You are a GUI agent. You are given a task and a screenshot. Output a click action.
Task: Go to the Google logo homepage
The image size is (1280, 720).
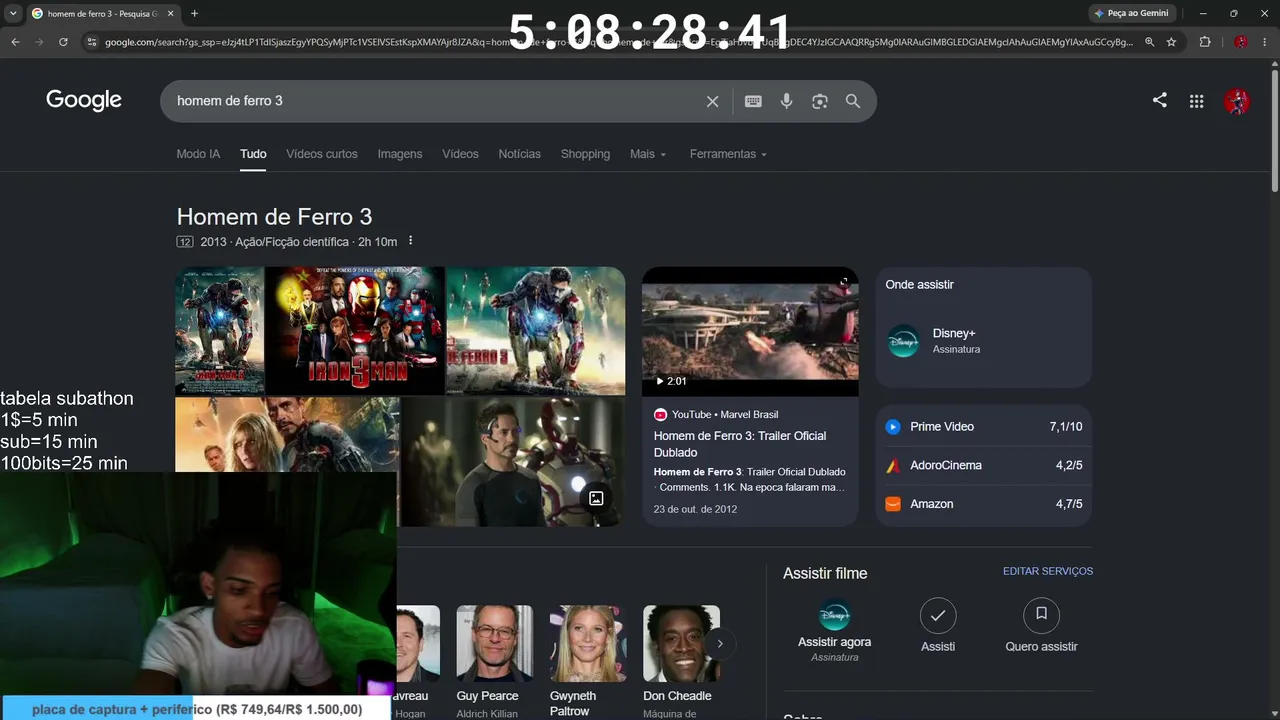pos(84,100)
